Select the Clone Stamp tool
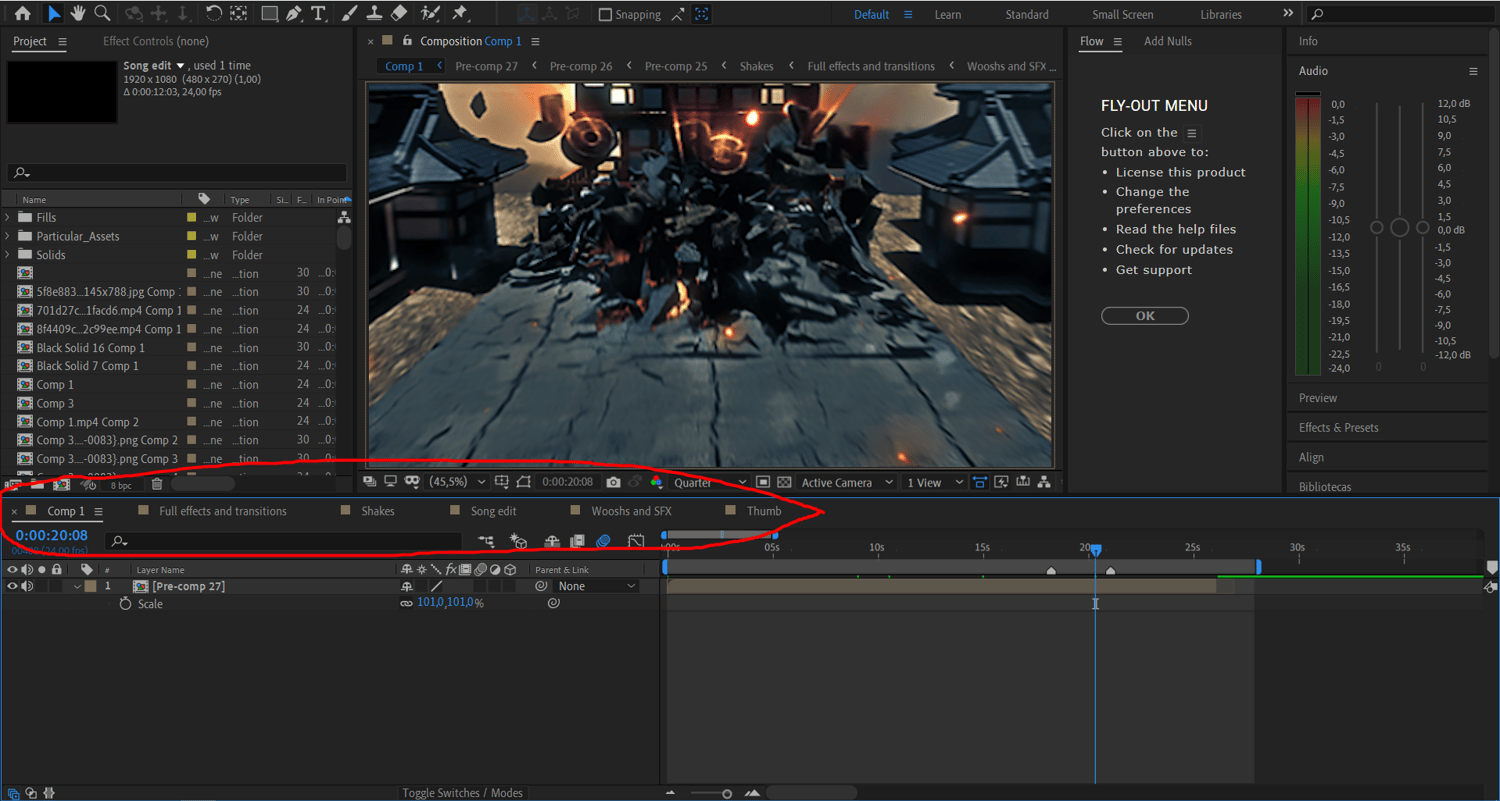Screen dimensions: 1500x801 pos(374,14)
